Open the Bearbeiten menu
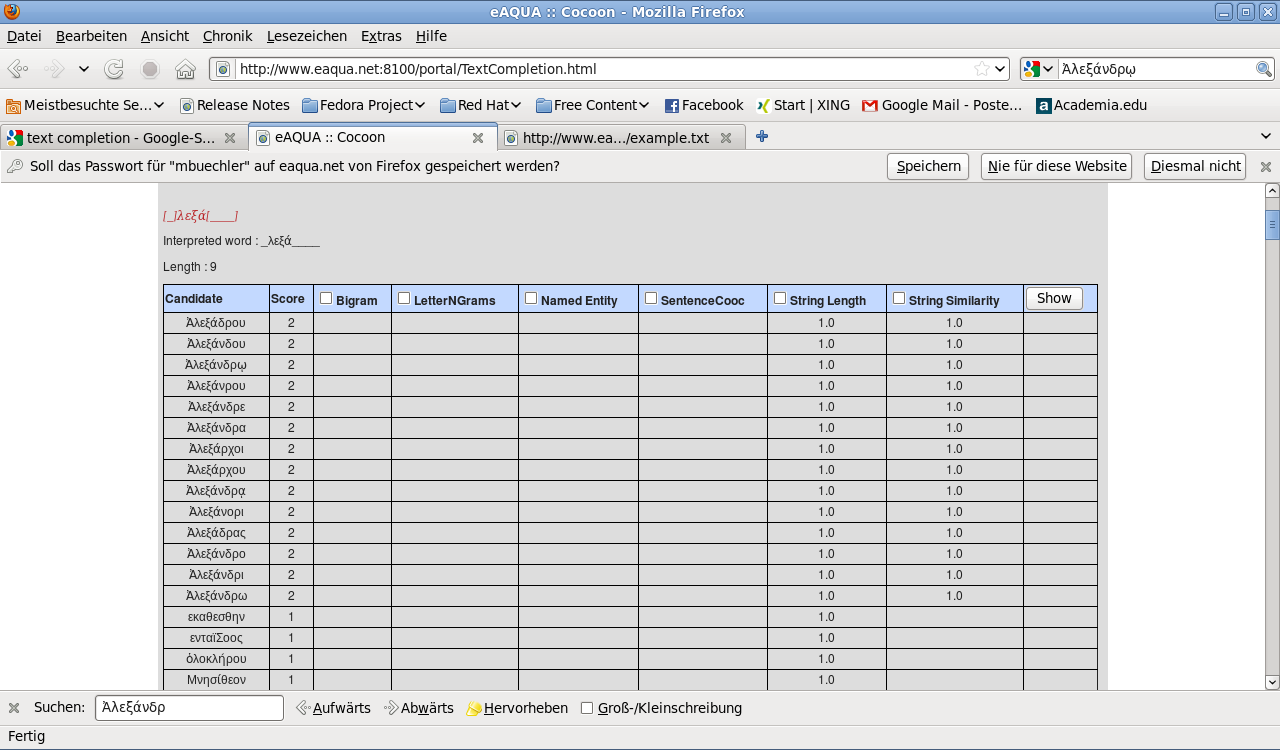The width and height of the screenshot is (1280, 750). [x=91, y=36]
